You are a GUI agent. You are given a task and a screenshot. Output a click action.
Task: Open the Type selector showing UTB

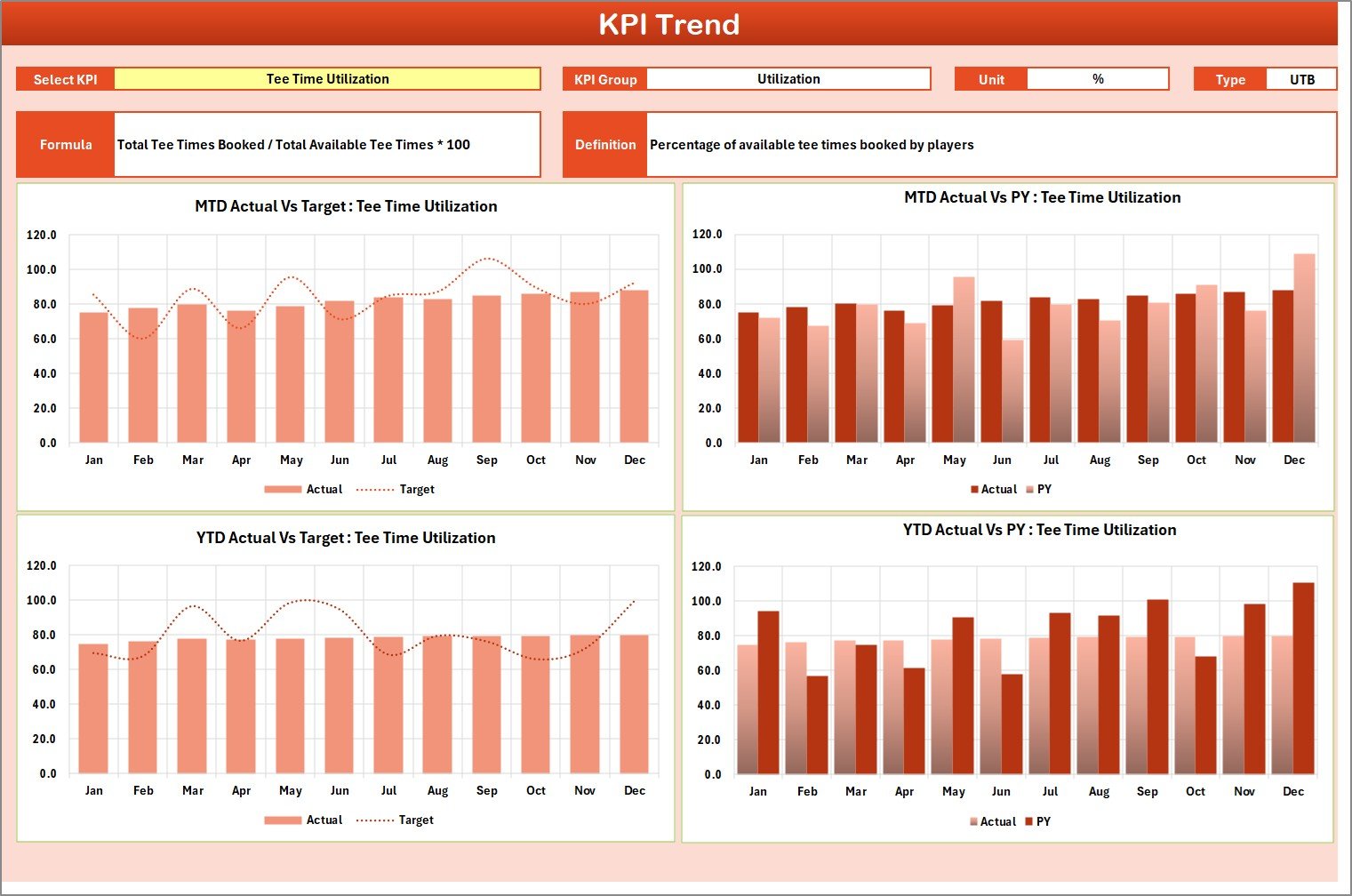(1301, 78)
